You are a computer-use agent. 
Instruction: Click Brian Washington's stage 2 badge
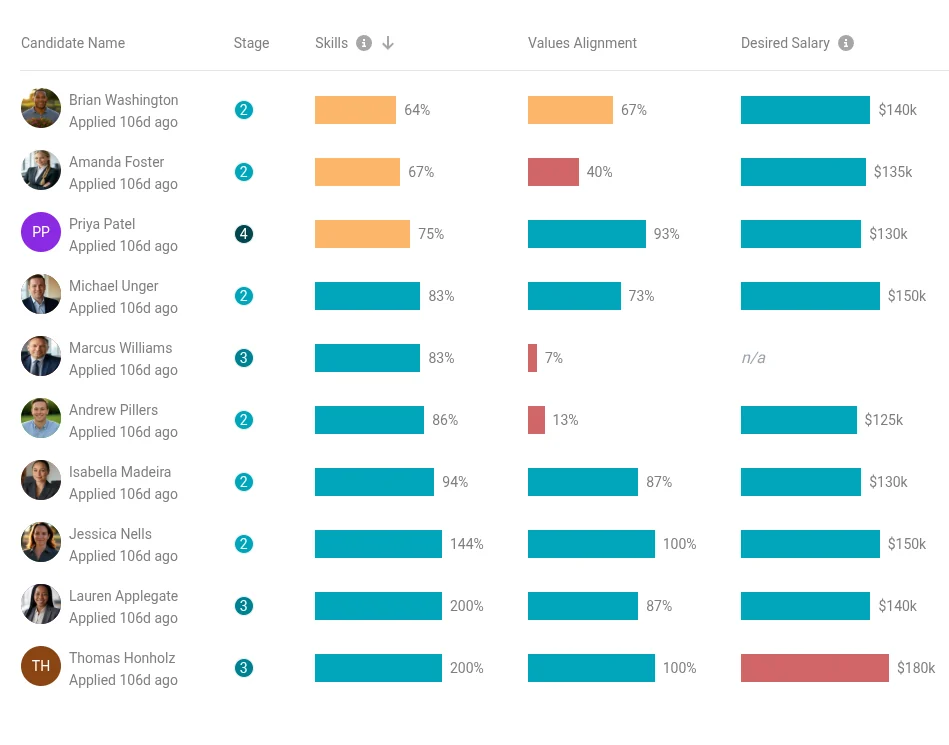[244, 110]
